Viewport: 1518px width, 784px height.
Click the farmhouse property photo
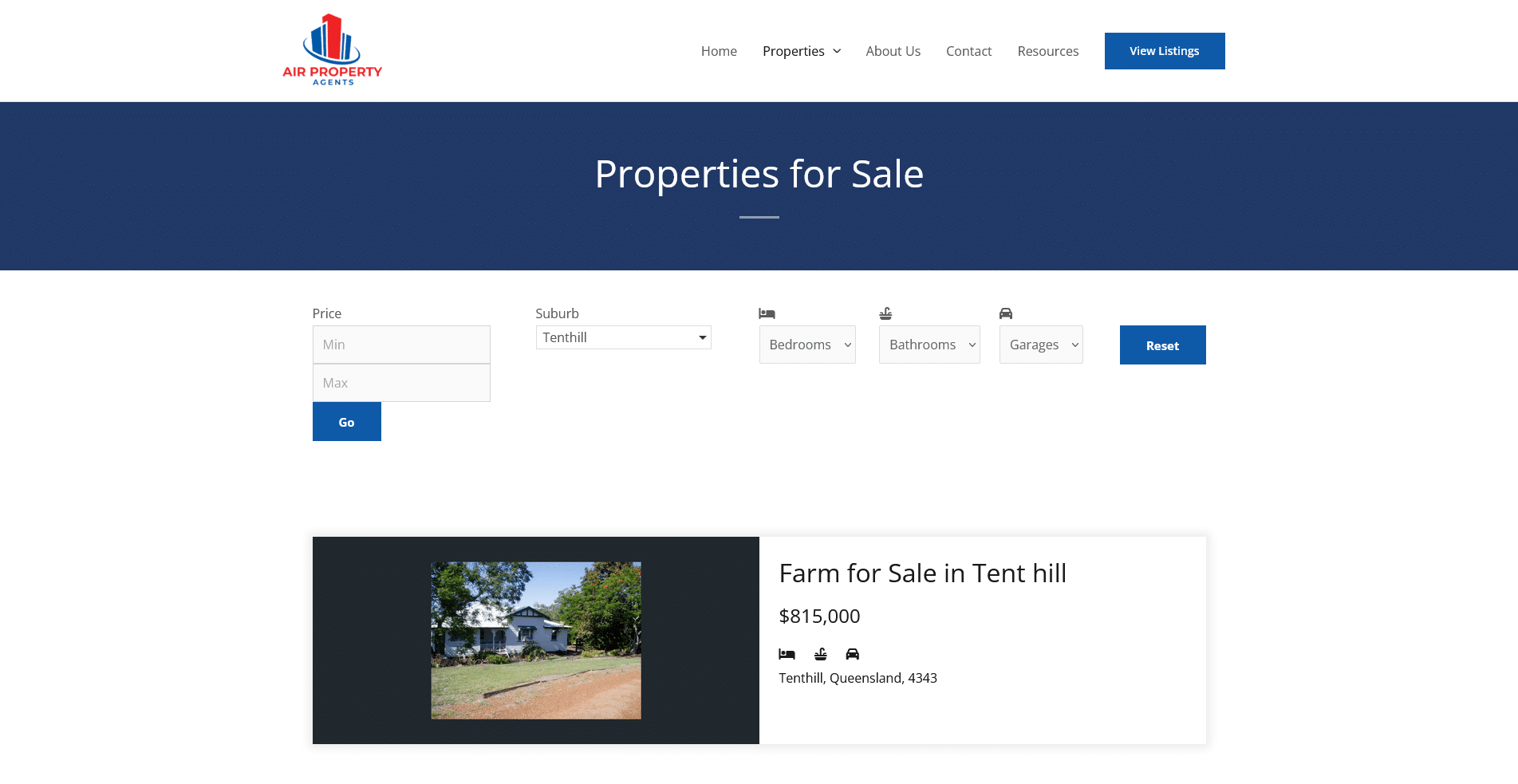[x=536, y=640]
